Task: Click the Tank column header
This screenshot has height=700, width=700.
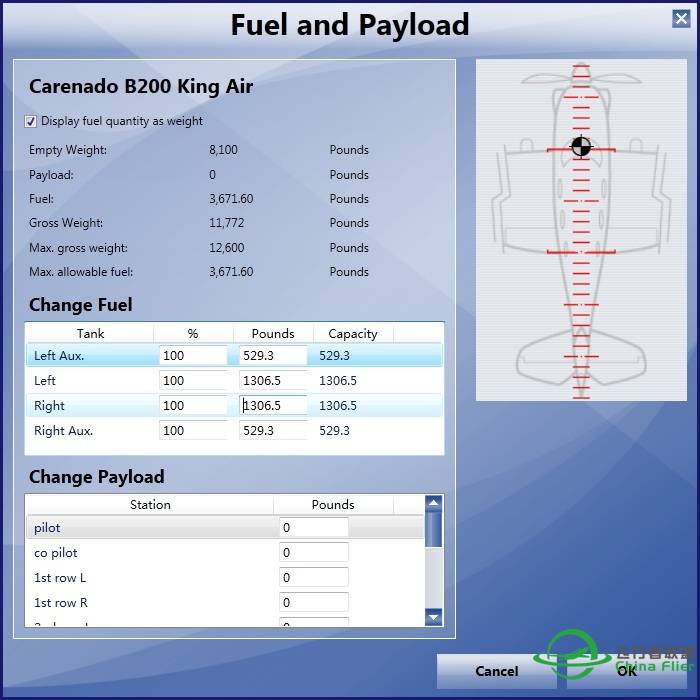Action: pyautogui.click(x=90, y=333)
